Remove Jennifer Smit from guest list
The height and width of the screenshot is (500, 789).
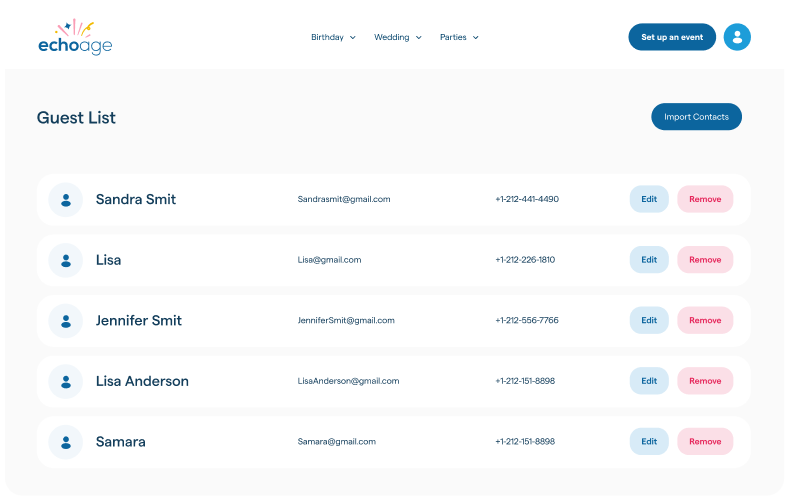click(705, 320)
